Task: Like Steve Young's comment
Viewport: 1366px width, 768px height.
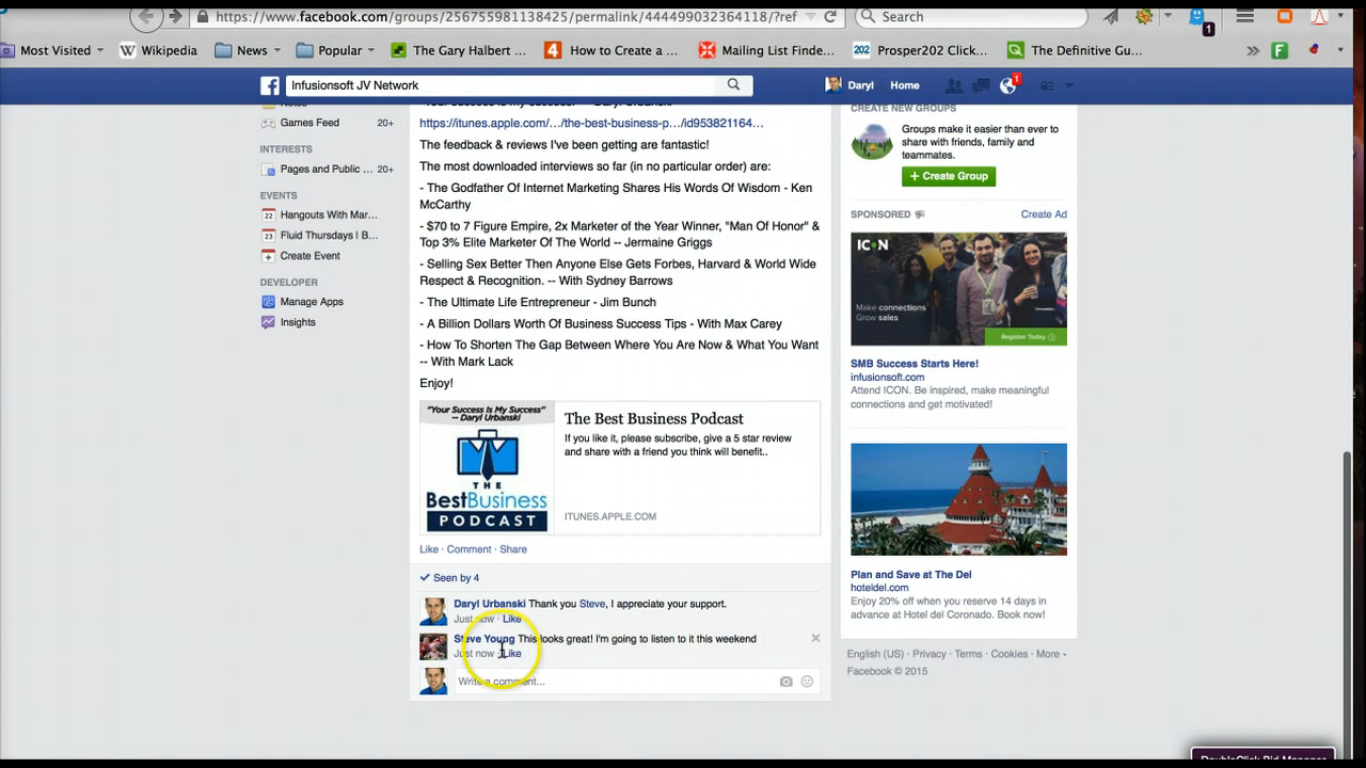Action: tap(512, 654)
